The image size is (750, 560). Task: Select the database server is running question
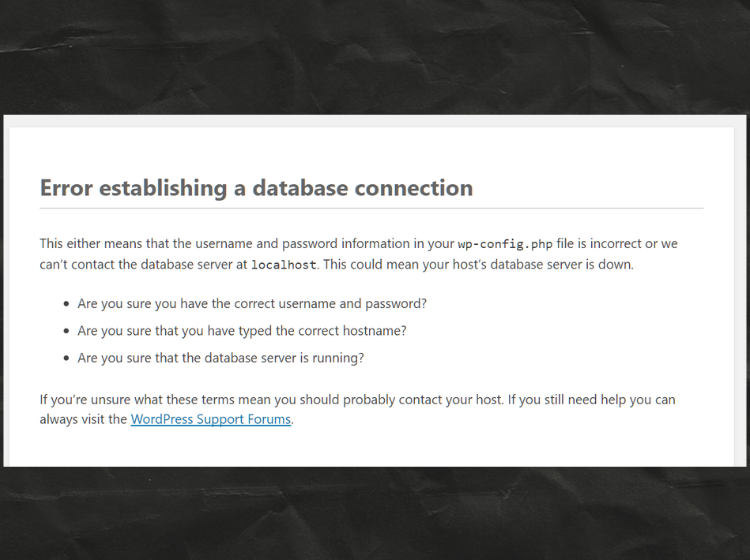pos(220,357)
